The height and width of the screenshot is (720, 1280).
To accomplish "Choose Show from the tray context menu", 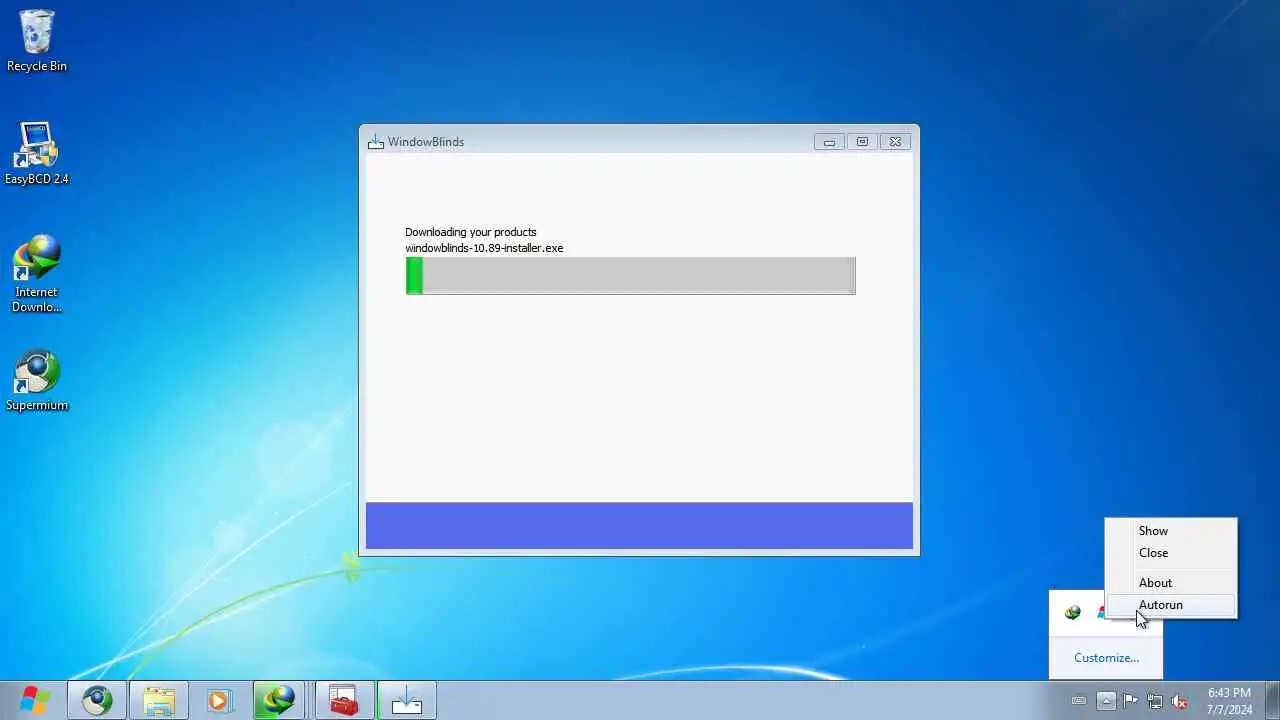I will tap(1171, 531).
